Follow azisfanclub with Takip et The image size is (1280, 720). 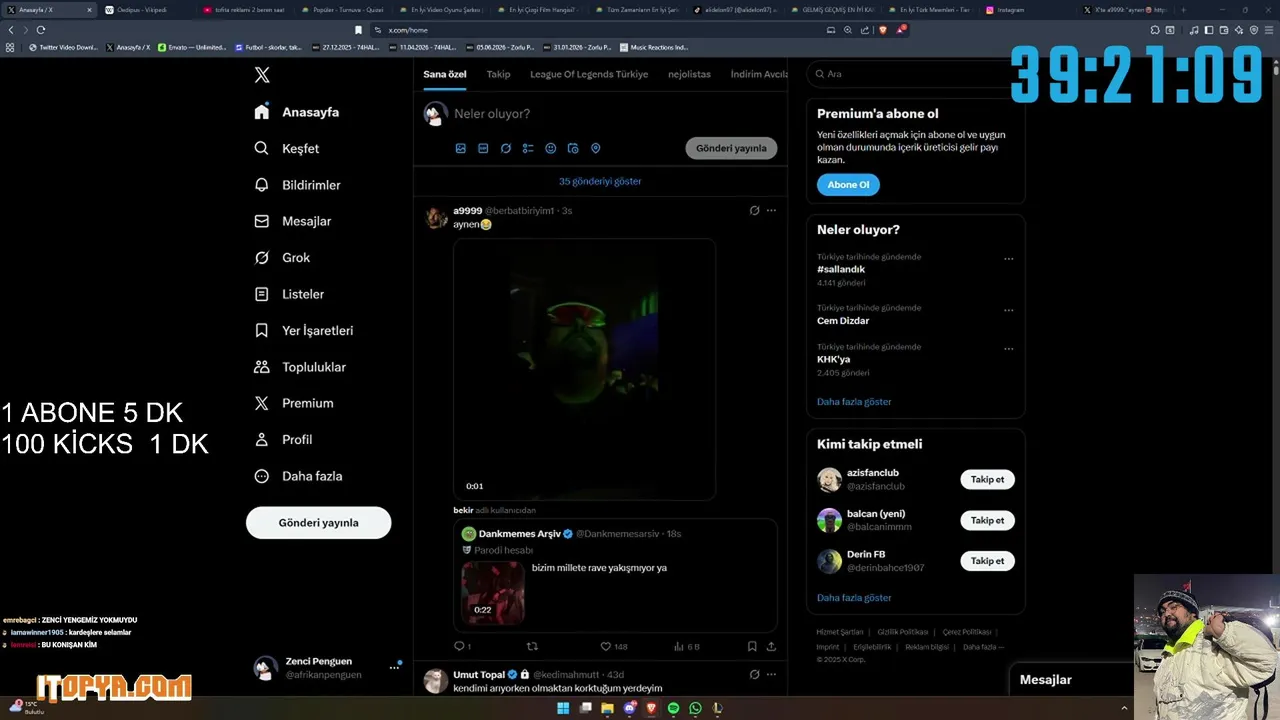pos(987,479)
